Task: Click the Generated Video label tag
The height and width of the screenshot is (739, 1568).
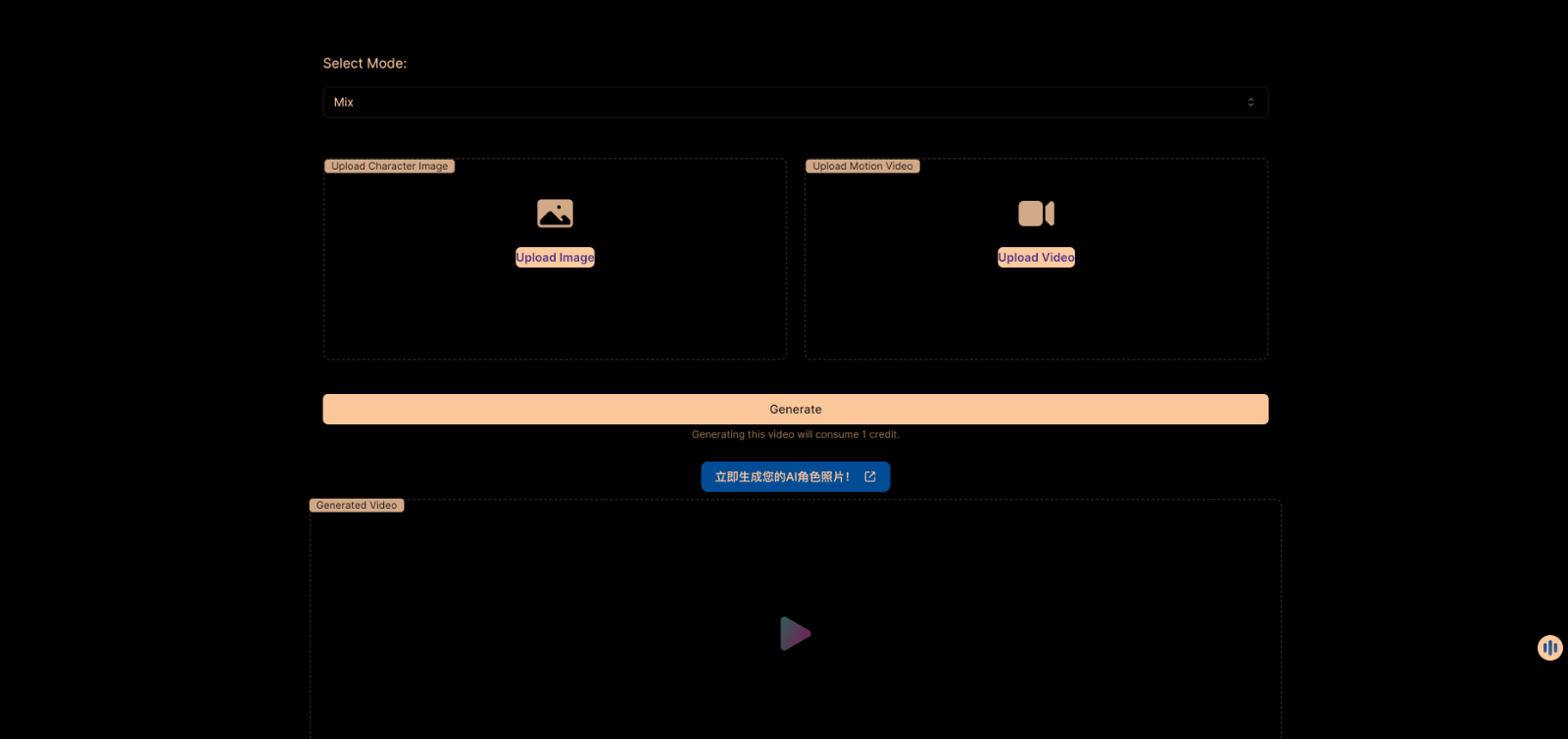Action: click(357, 506)
